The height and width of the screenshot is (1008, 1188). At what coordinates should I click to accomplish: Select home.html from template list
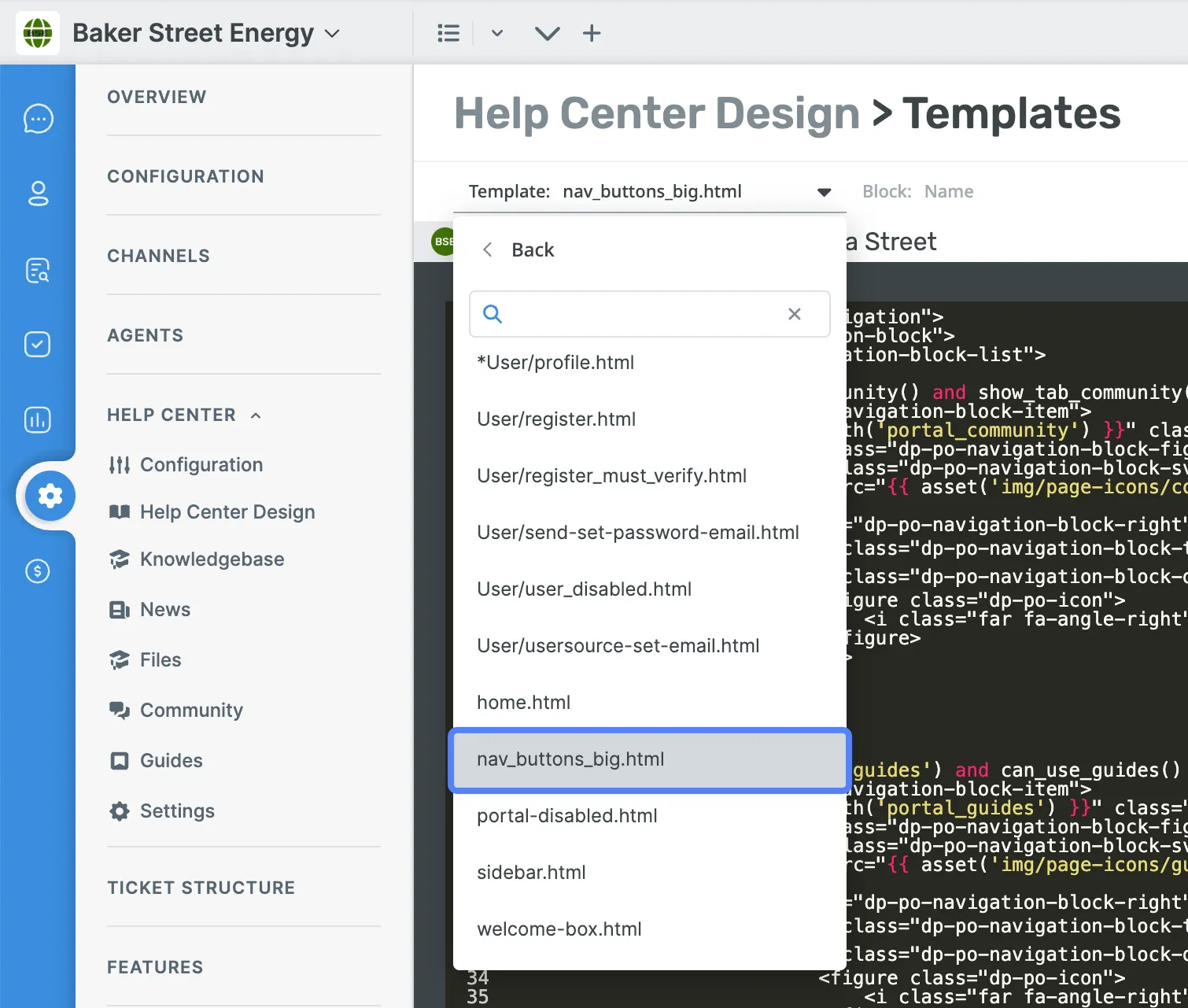(x=523, y=703)
